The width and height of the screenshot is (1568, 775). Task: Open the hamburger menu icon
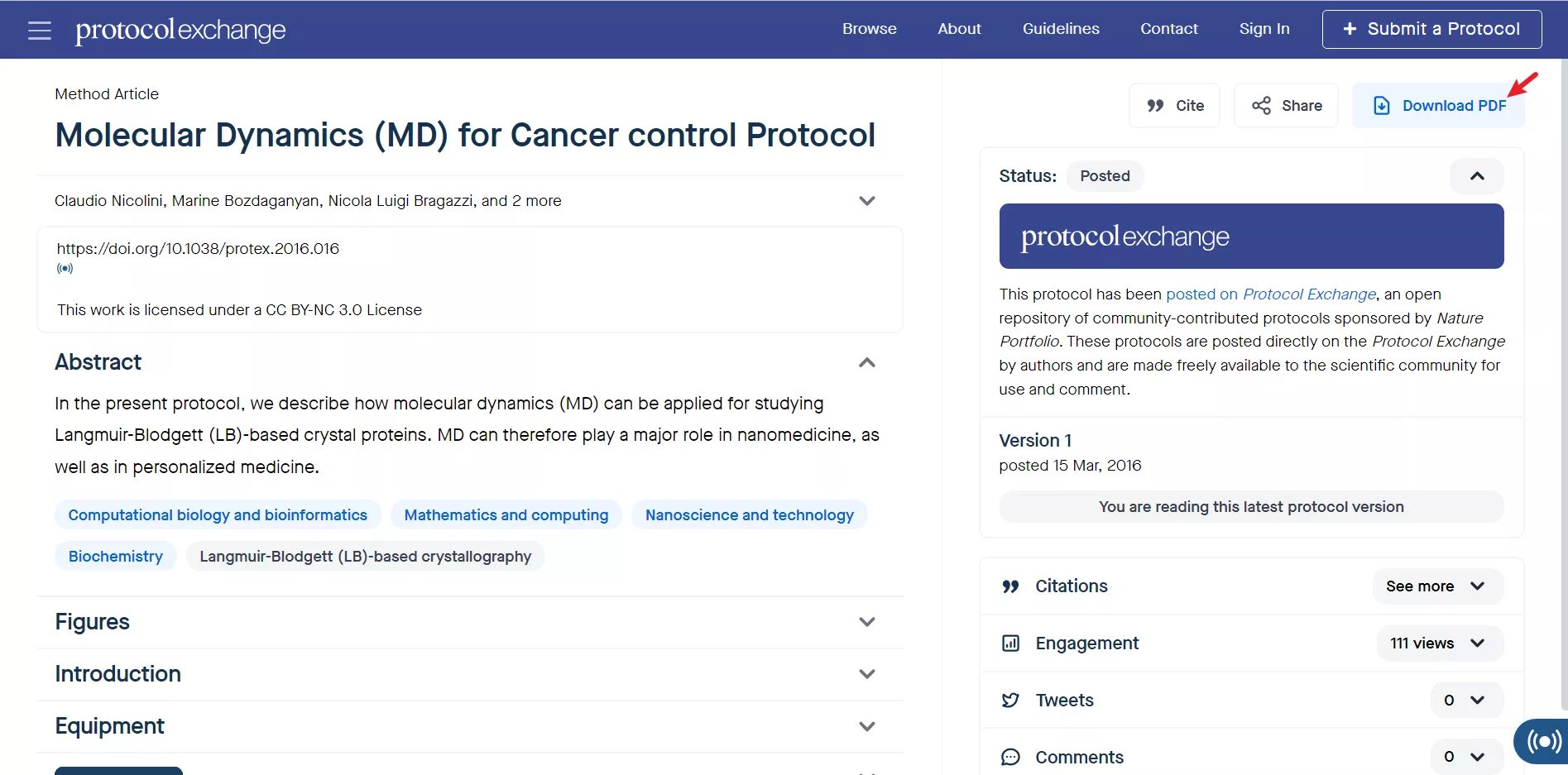(x=39, y=31)
